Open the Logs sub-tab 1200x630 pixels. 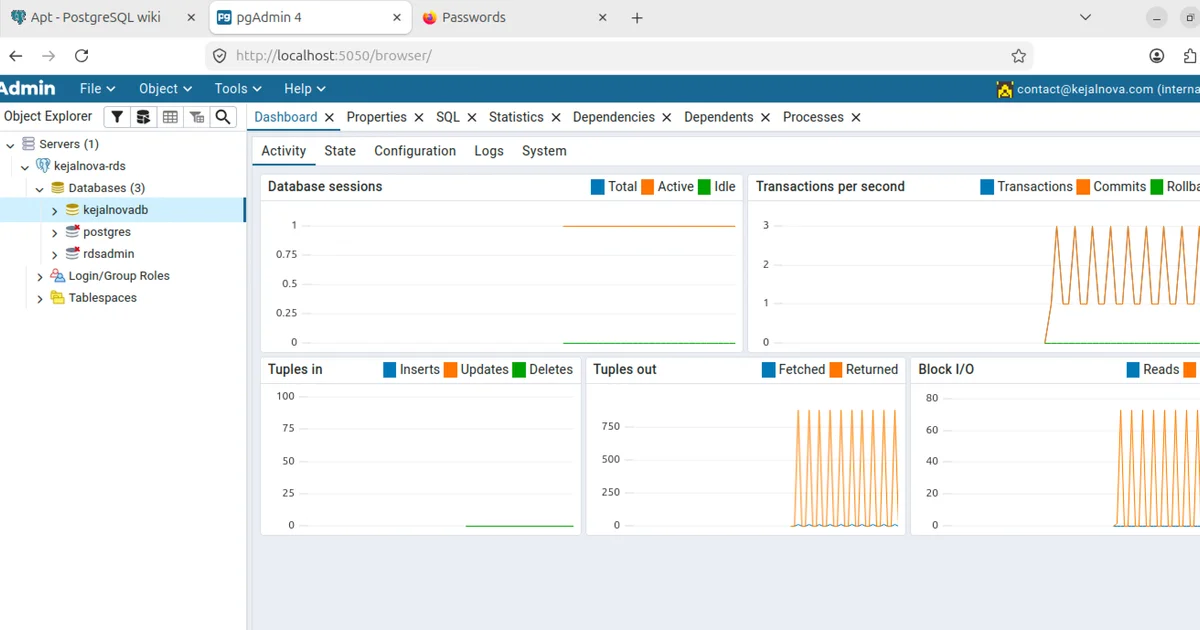click(x=489, y=151)
